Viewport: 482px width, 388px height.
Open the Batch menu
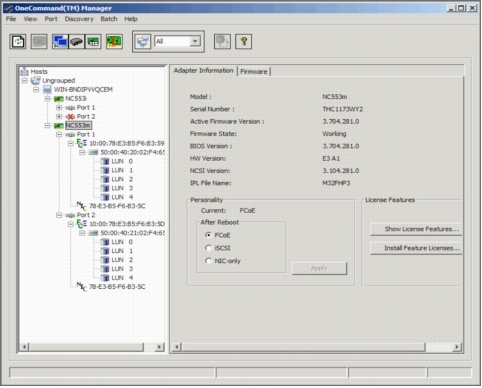[x=109, y=19]
